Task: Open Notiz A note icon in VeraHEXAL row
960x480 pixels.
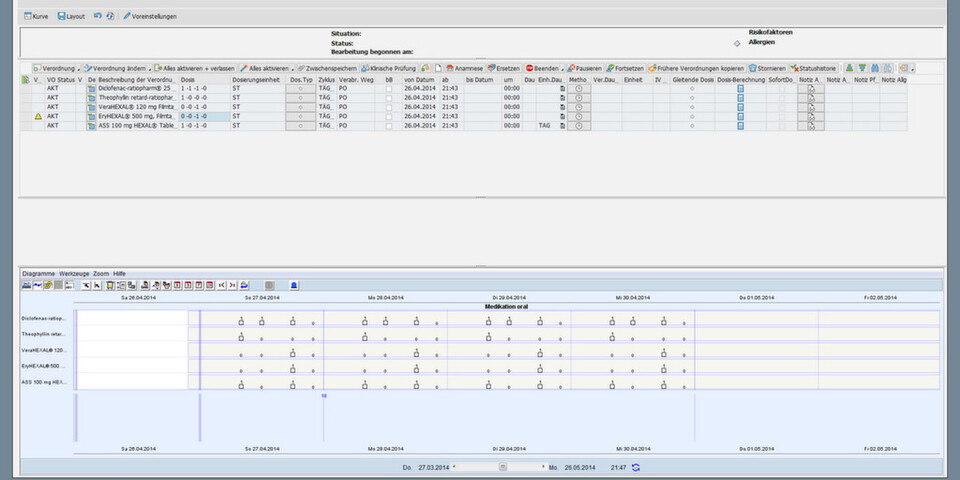Action: (x=811, y=107)
